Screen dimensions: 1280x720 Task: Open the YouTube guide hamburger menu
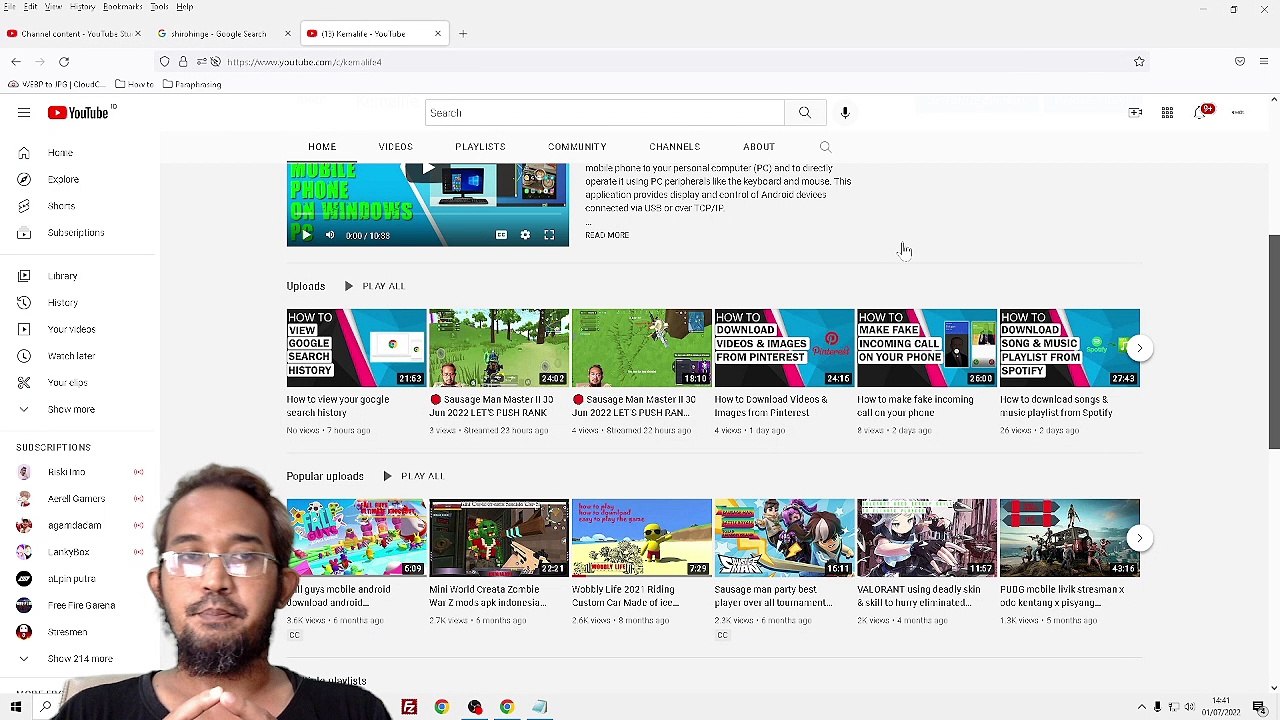tap(23, 113)
